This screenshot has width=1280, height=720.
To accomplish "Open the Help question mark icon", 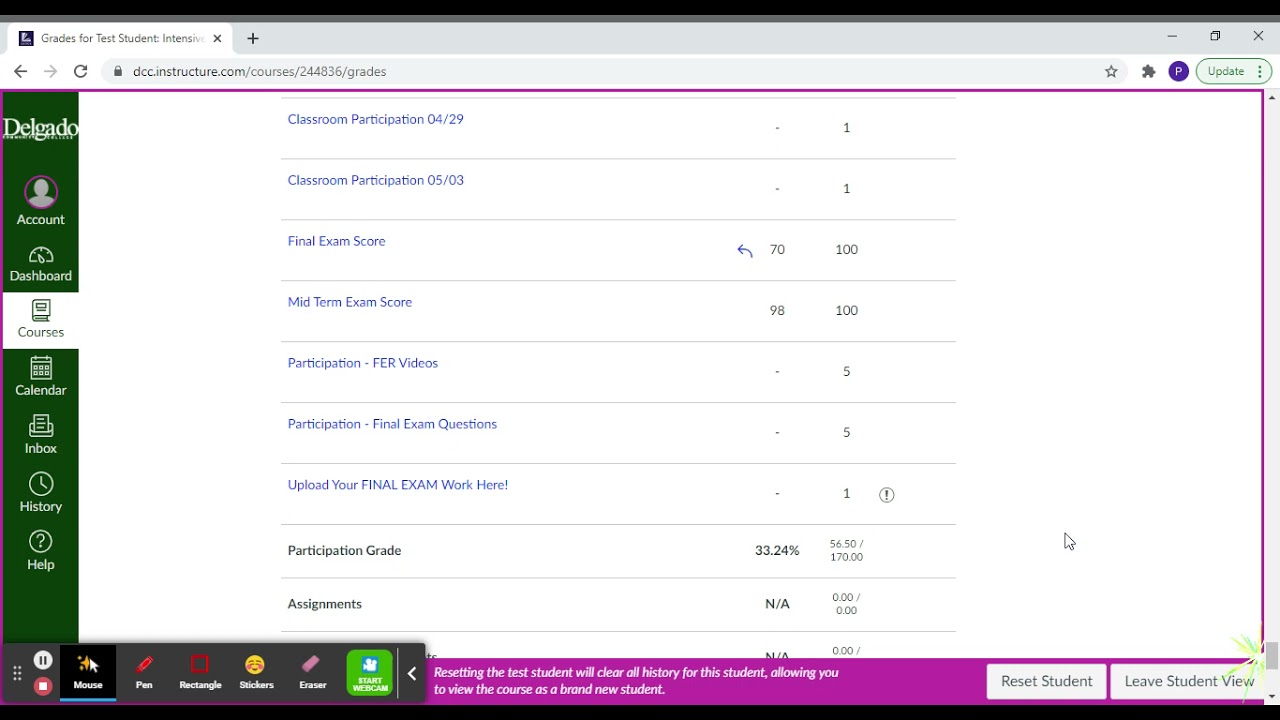I will [41, 542].
